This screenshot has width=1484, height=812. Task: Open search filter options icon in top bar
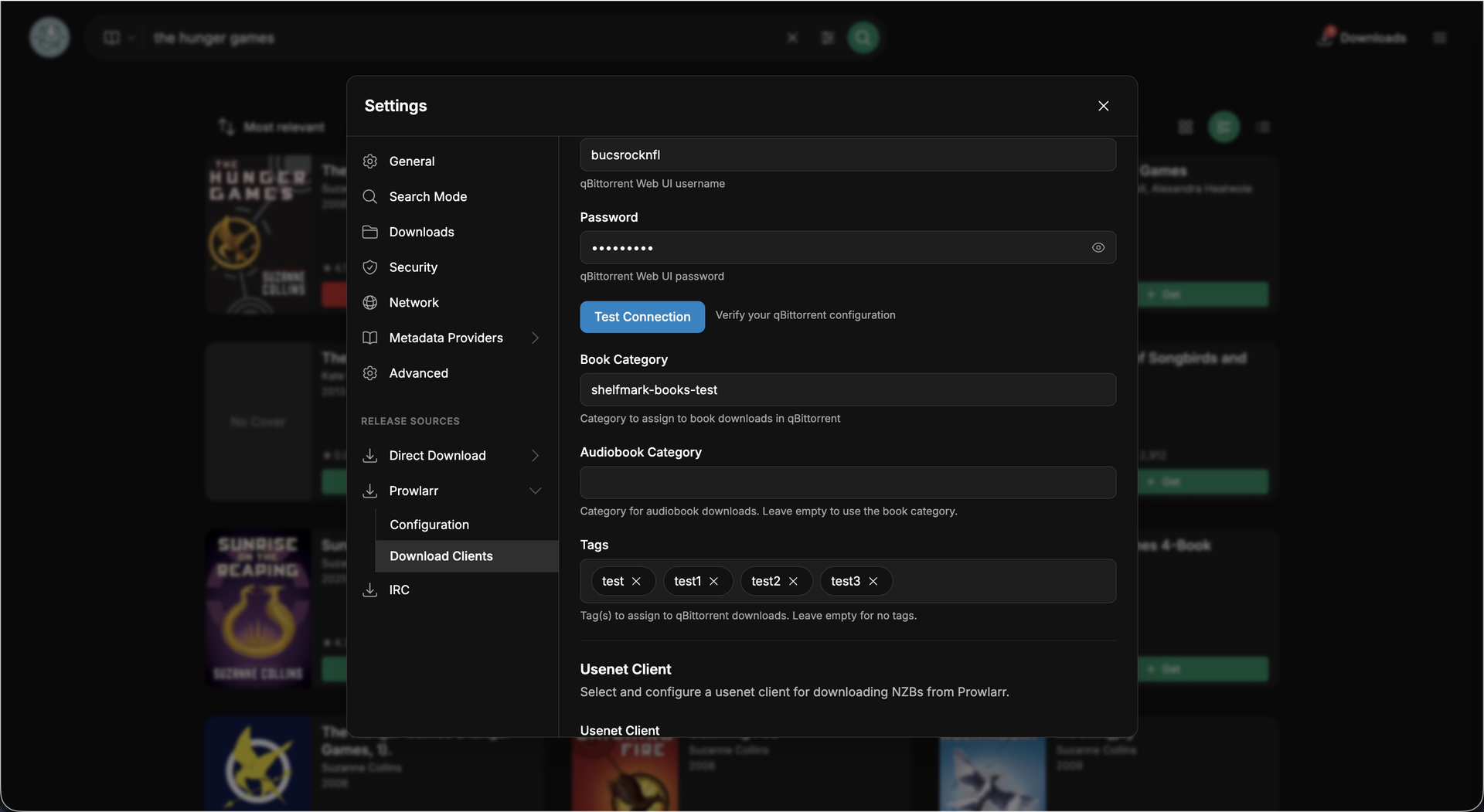(x=828, y=38)
